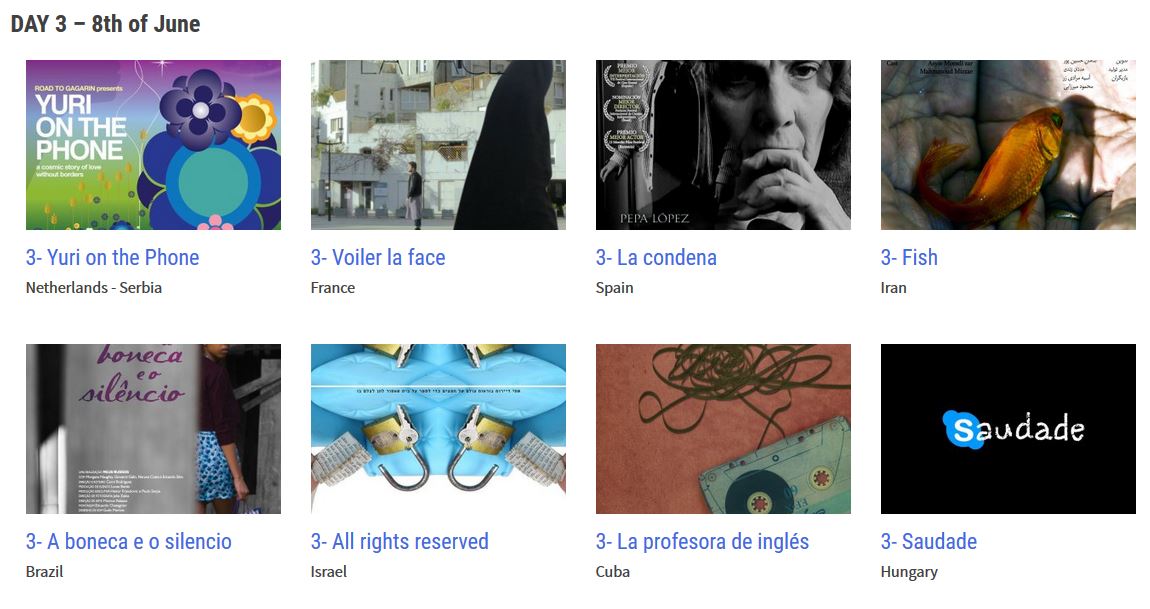Open the La condena black-and-white poster image
The height and width of the screenshot is (609, 1150).
(x=723, y=145)
